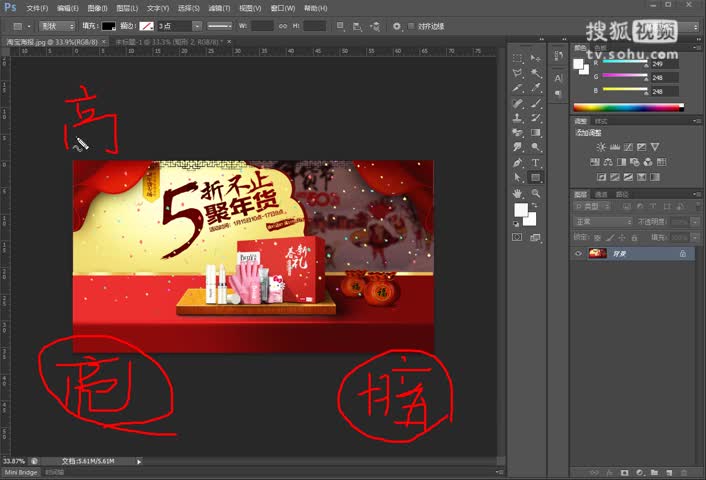The image size is (706, 480).
Task: Toggle lock image pixels (brush lock icon)
Action: pos(610,237)
